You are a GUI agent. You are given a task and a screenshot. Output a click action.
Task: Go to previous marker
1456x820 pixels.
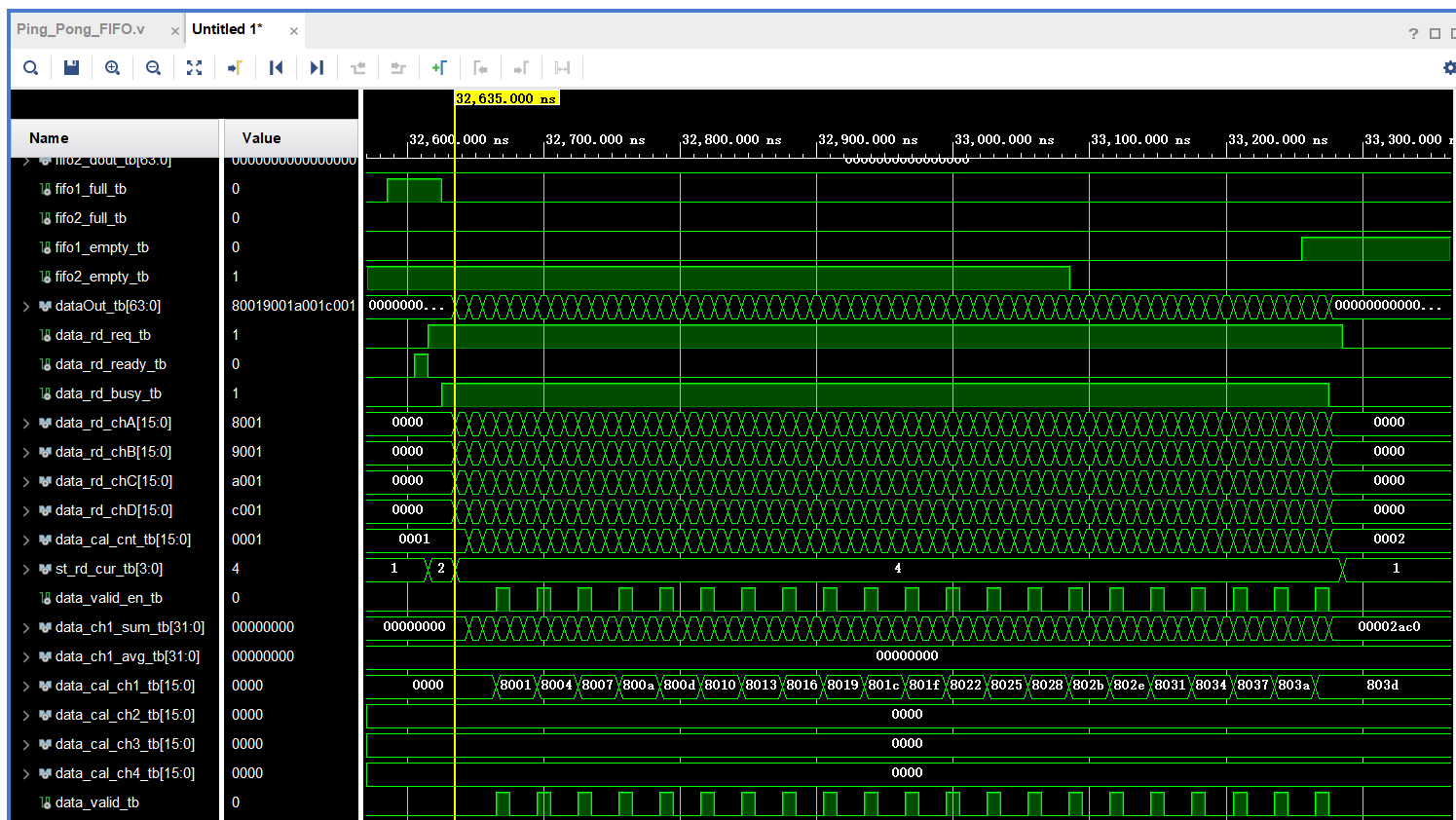(480, 68)
